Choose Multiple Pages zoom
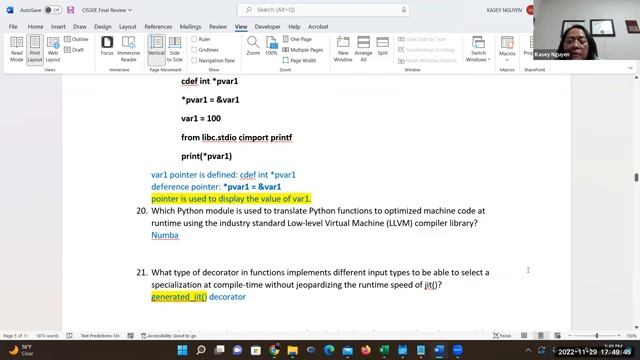 (x=303, y=50)
